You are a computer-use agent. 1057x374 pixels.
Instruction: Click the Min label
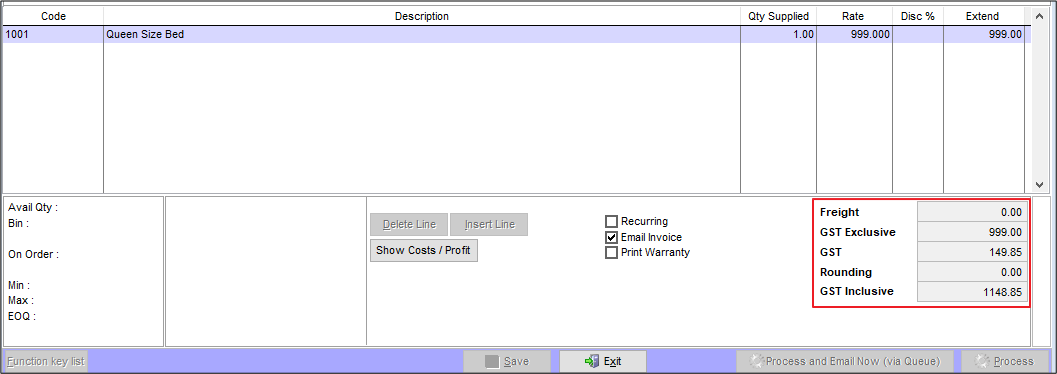(x=19, y=285)
